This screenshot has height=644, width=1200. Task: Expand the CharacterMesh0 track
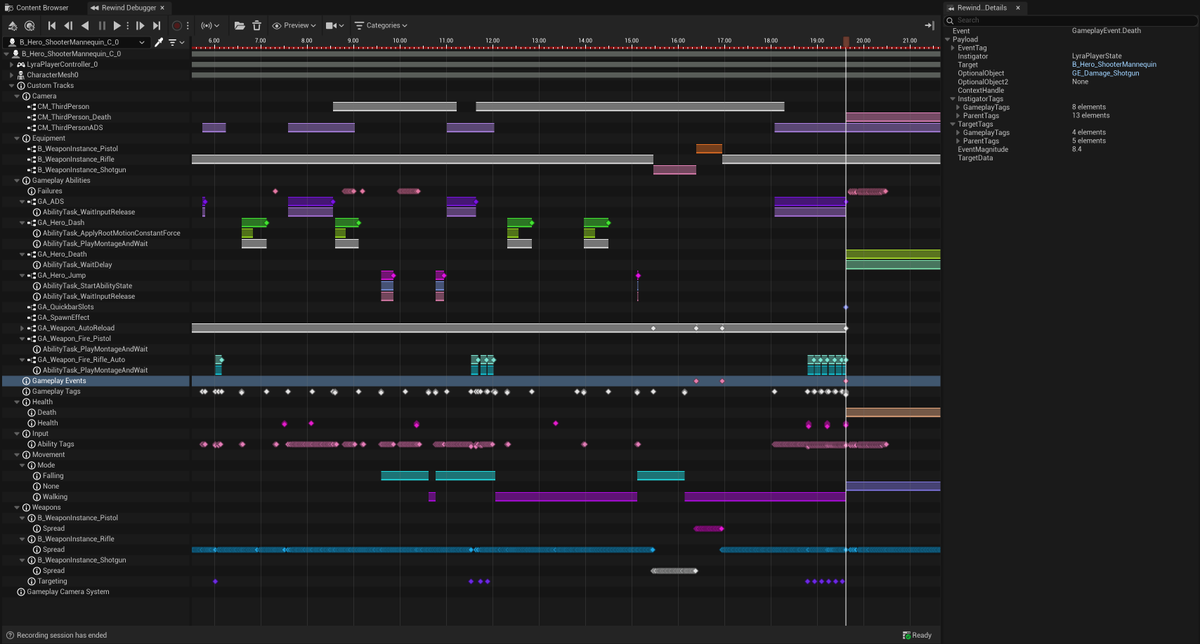click(x=12, y=75)
